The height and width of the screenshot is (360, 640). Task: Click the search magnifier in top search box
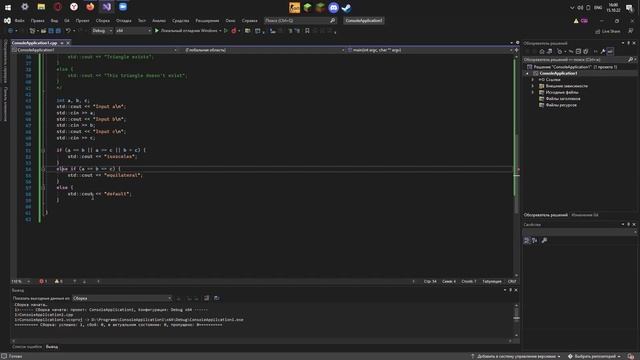click(x=333, y=20)
